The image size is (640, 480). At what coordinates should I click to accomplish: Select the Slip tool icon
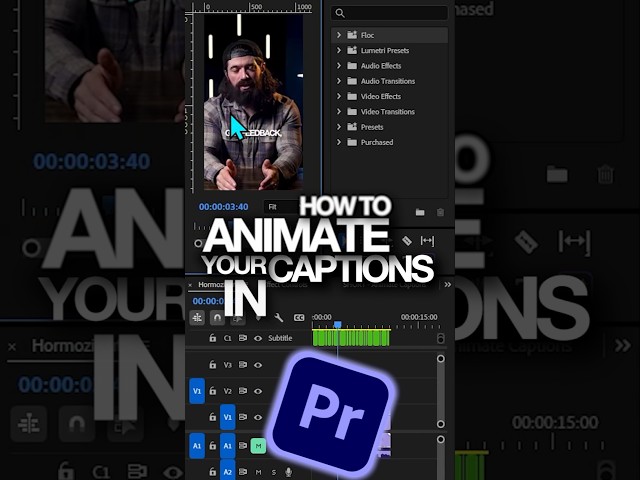pyautogui.click(x=427, y=241)
